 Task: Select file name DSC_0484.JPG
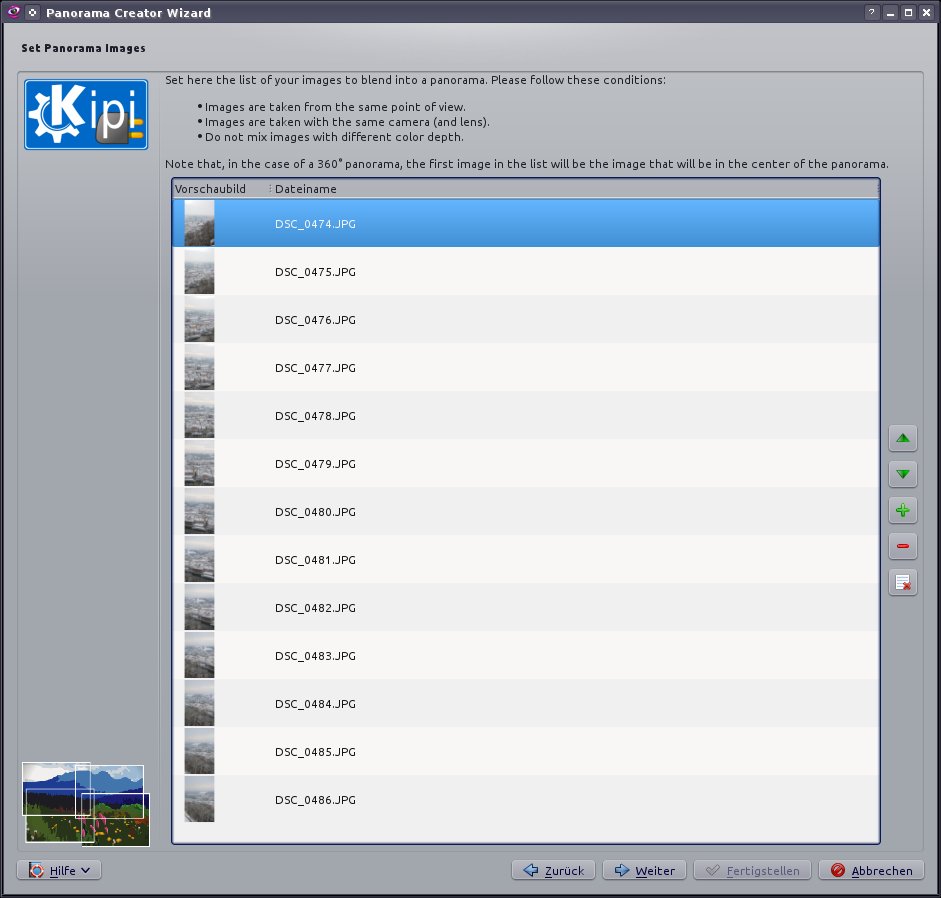[315, 704]
